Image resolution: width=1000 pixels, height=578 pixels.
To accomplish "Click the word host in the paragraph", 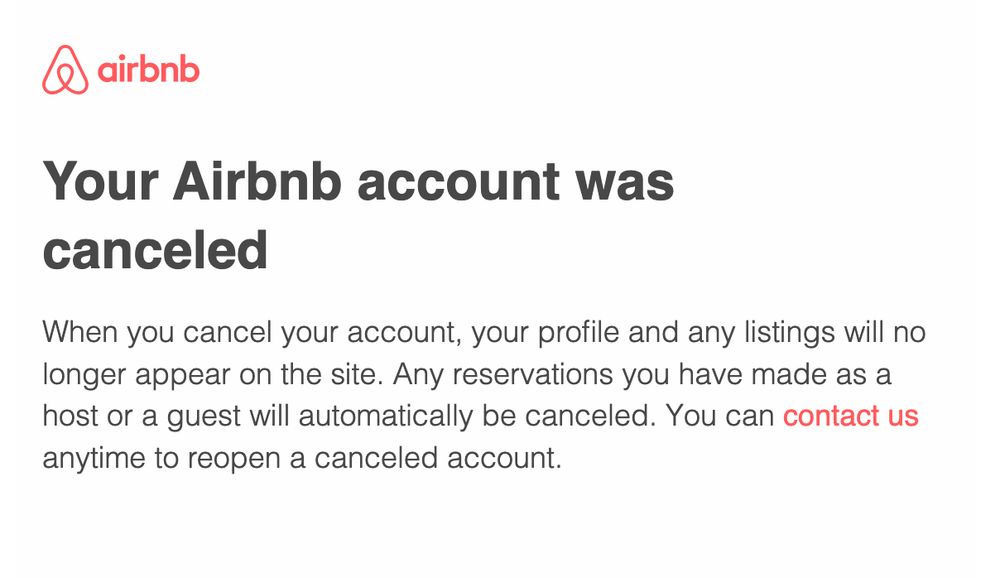I will click(x=70, y=416).
